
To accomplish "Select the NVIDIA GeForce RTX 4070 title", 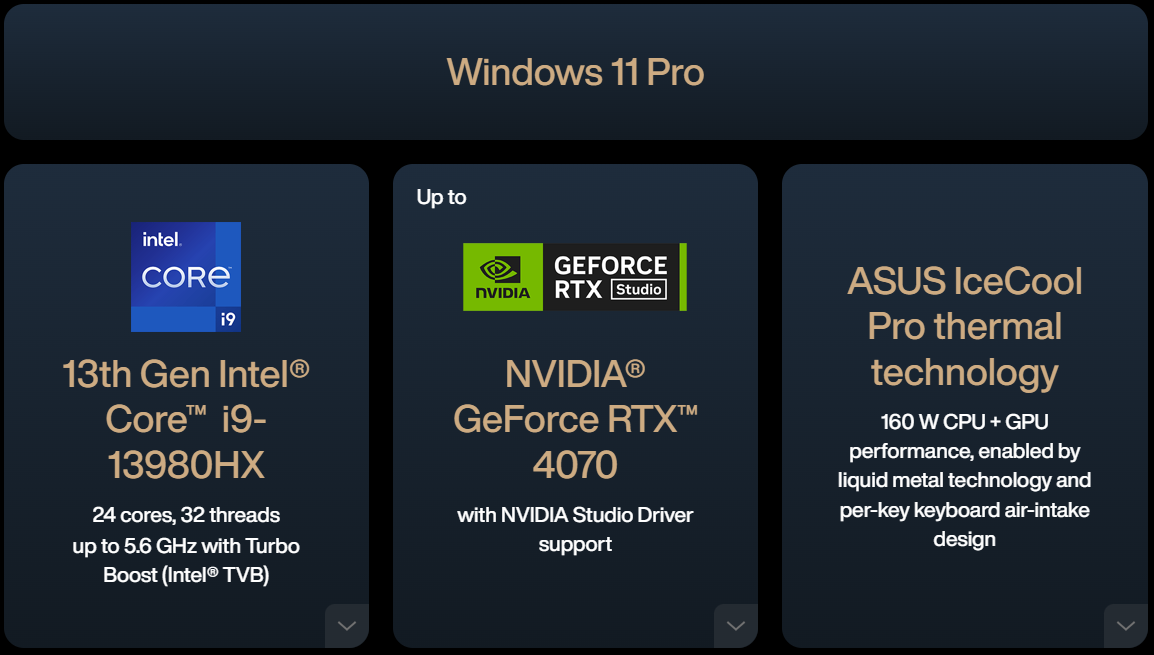I will pos(575,419).
